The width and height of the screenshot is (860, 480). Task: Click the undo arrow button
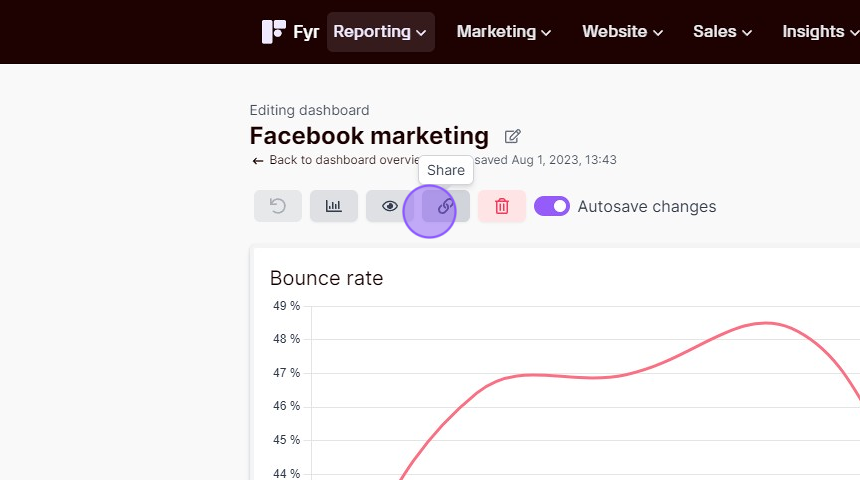point(278,206)
